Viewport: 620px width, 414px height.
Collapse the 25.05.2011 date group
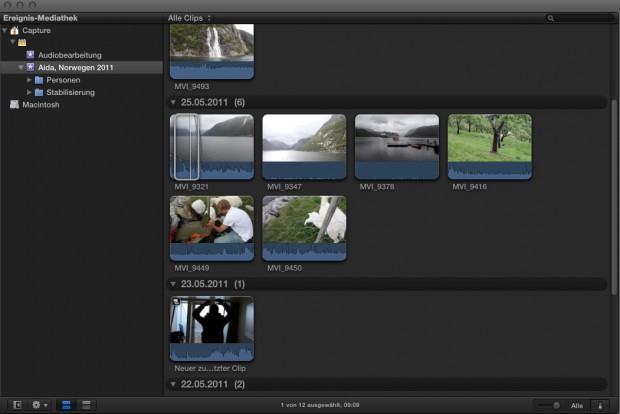click(173, 102)
